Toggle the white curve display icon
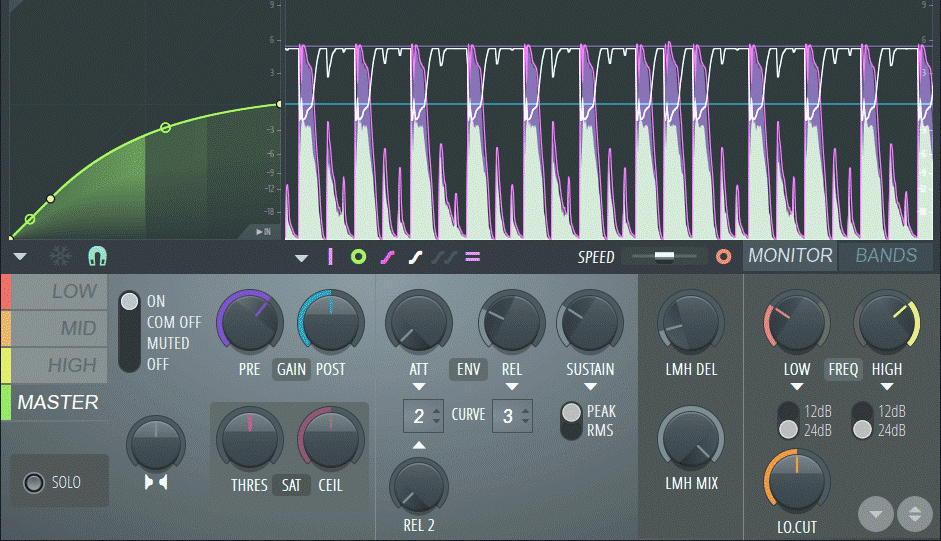 [x=415, y=258]
